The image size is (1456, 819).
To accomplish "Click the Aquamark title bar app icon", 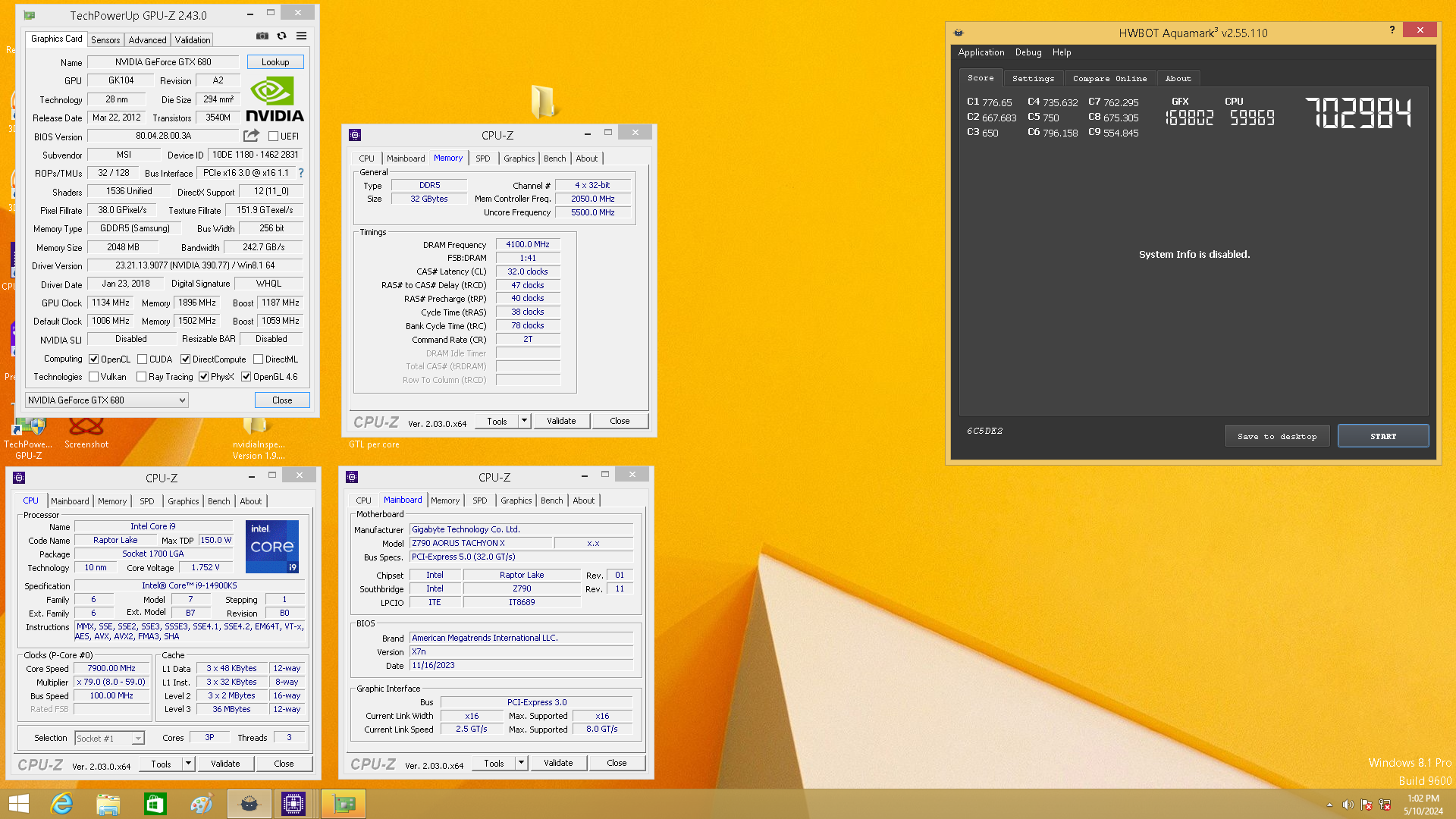I will point(959,33).
